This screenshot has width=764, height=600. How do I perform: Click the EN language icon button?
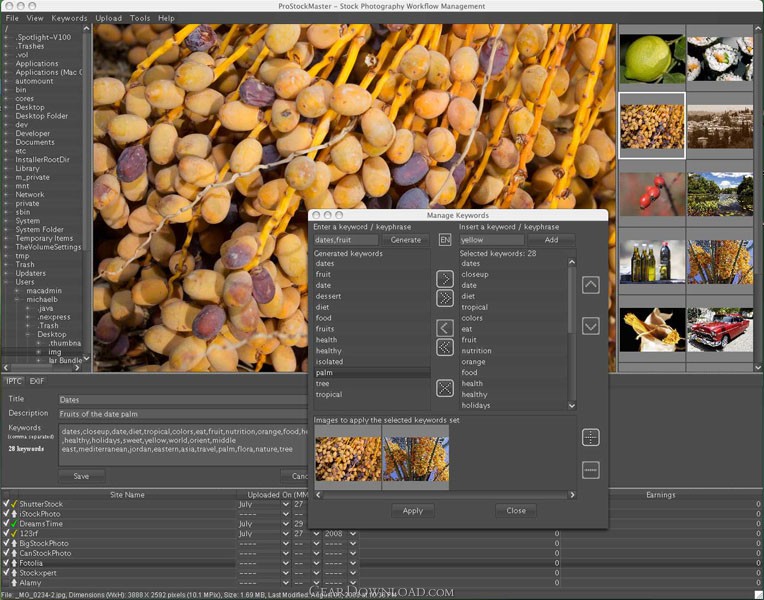[445, 240]
